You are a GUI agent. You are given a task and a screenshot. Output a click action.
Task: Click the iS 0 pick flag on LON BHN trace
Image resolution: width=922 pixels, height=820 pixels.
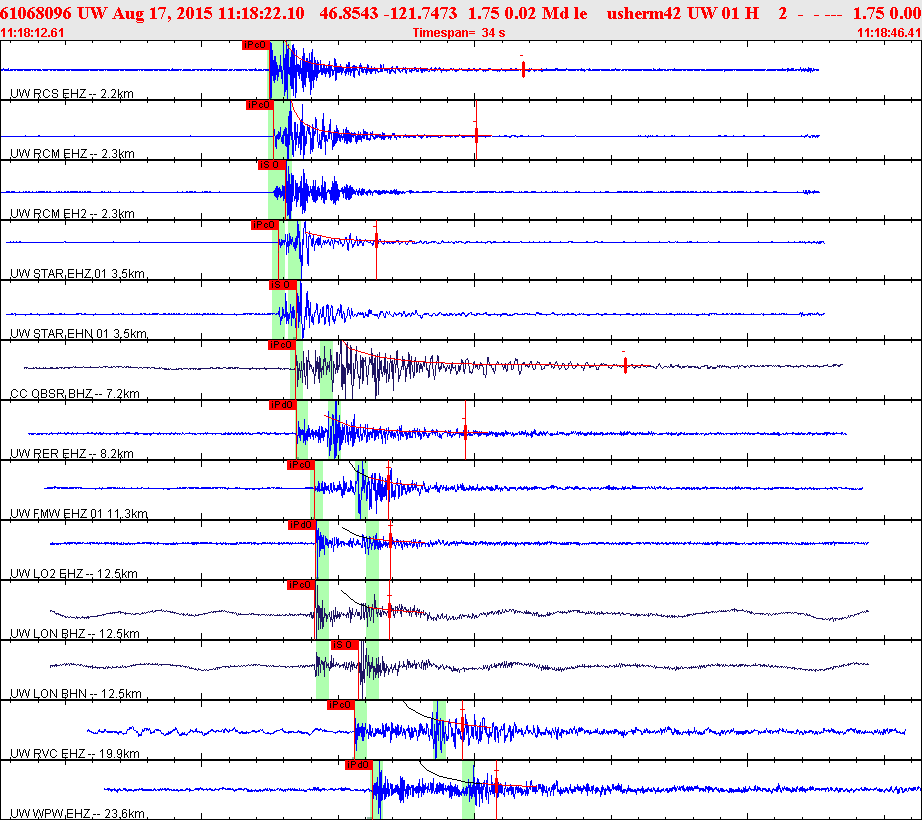pos(345,645)
